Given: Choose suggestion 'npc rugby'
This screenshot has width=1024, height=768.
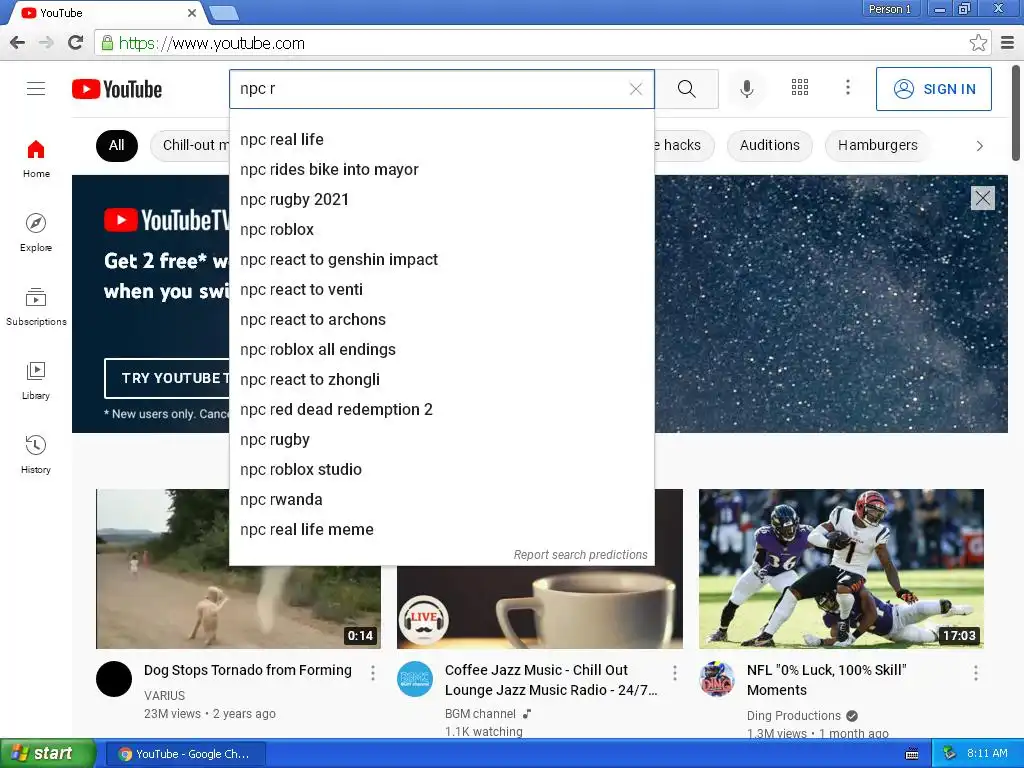Looking at the screenshot, I should (441, 440).
